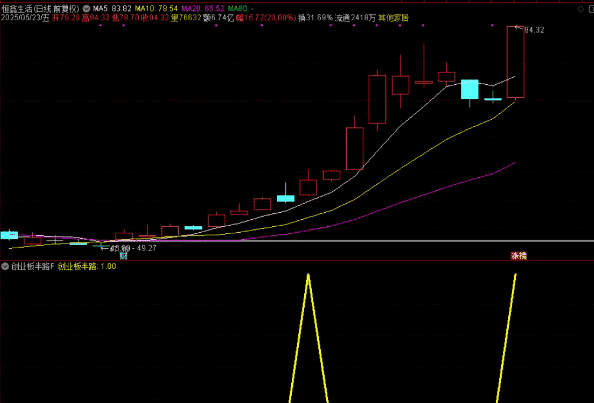Open the 财 marker below the chart
Image resolution: width=594 pixels, height=403 pixels.
click(123, 256)
